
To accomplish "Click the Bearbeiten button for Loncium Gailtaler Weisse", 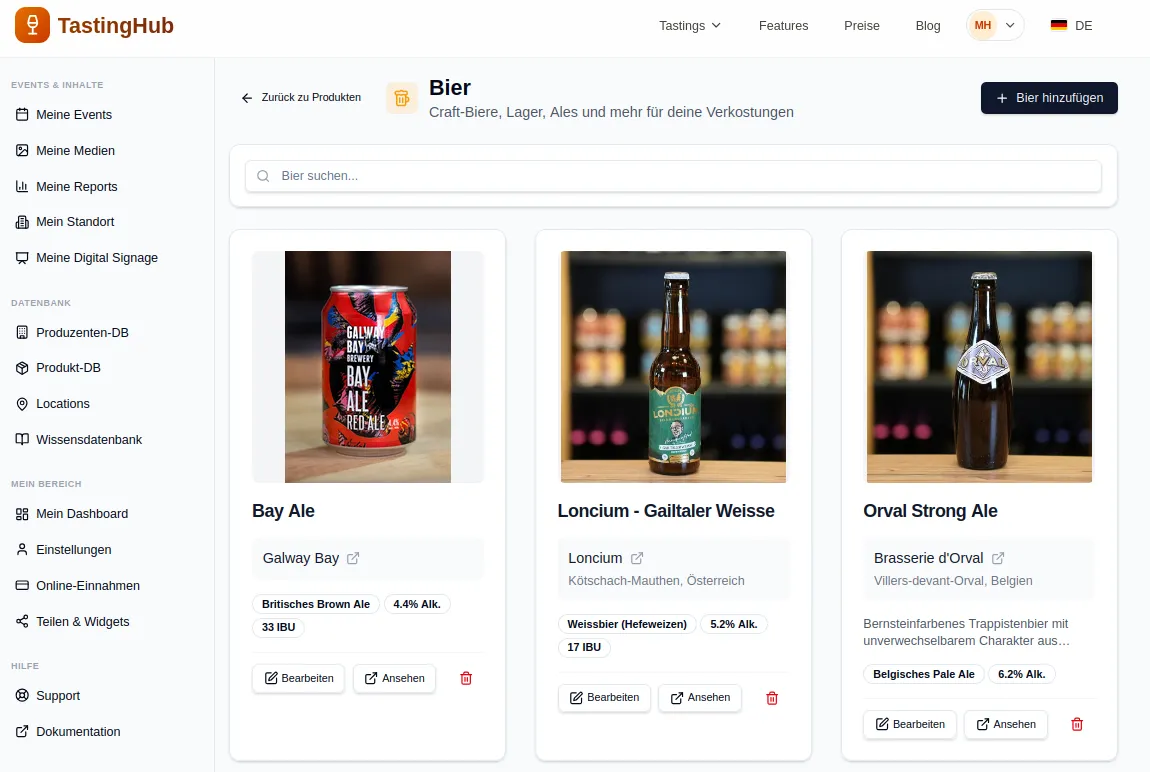I will coord(604,698).
